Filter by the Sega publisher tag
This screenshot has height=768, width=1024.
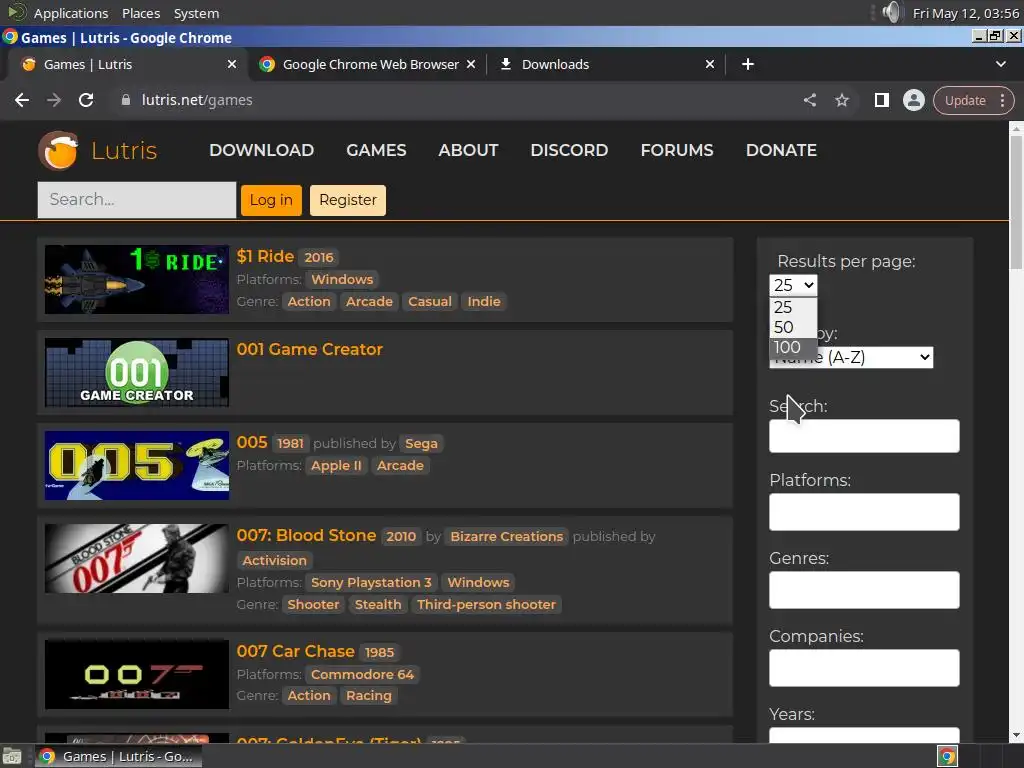[x=421, y=443]
